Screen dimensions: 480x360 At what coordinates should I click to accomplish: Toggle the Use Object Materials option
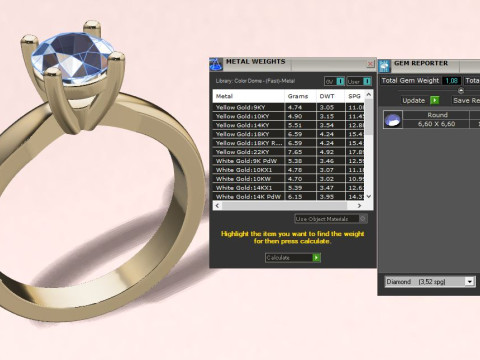pyautogui.click(x=331, y=219)
